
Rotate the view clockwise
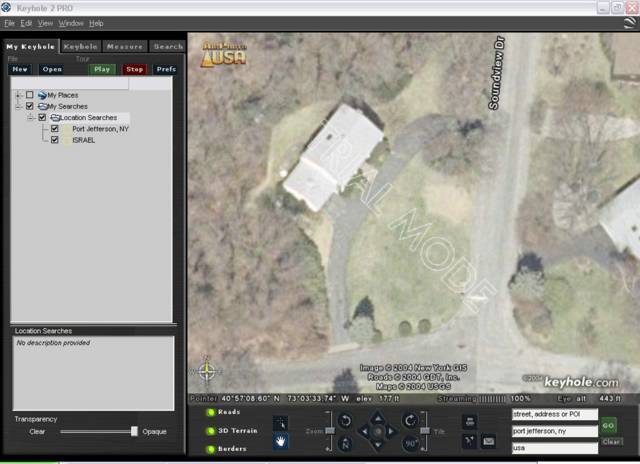pyautogui.click(x=410, y=420)
